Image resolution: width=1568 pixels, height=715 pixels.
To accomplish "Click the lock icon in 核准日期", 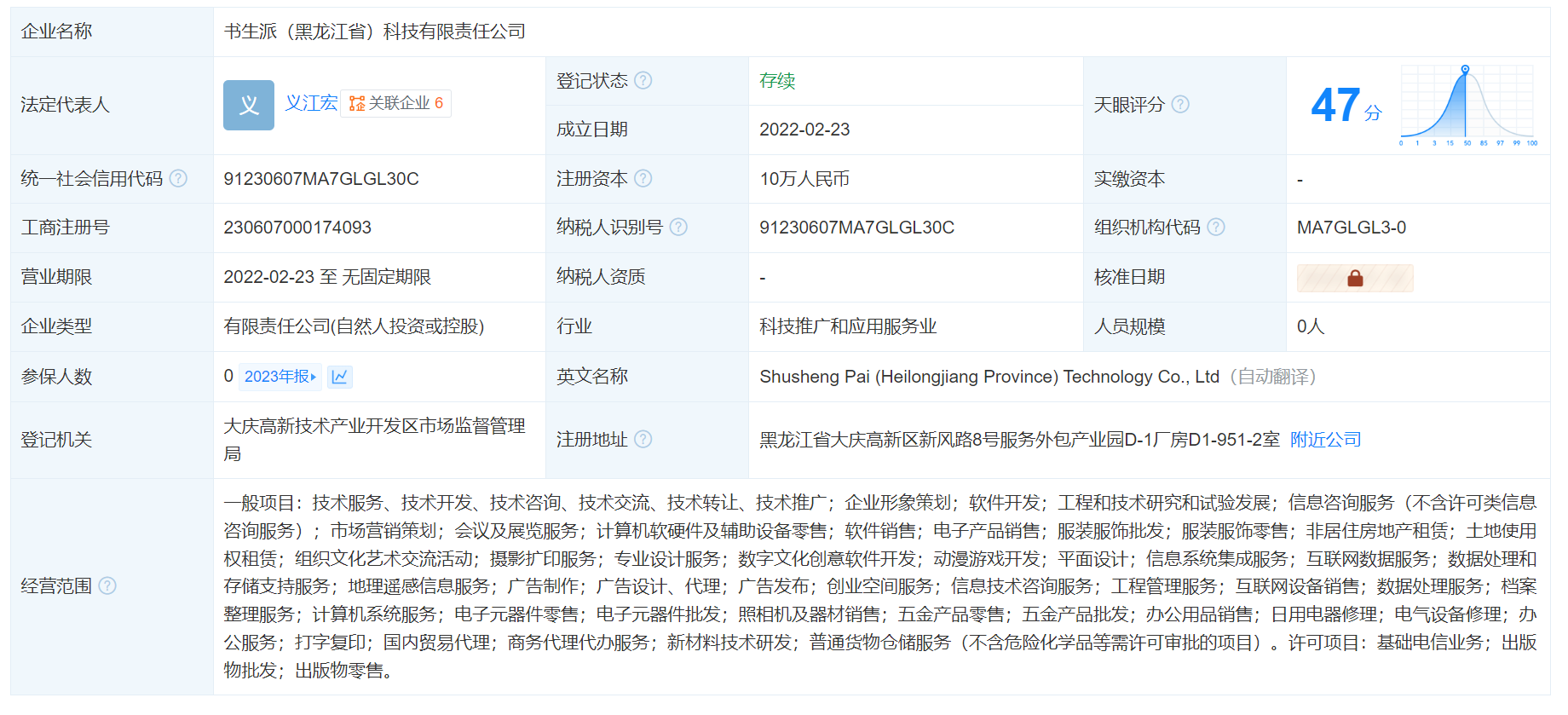I will coord(1355,278).
